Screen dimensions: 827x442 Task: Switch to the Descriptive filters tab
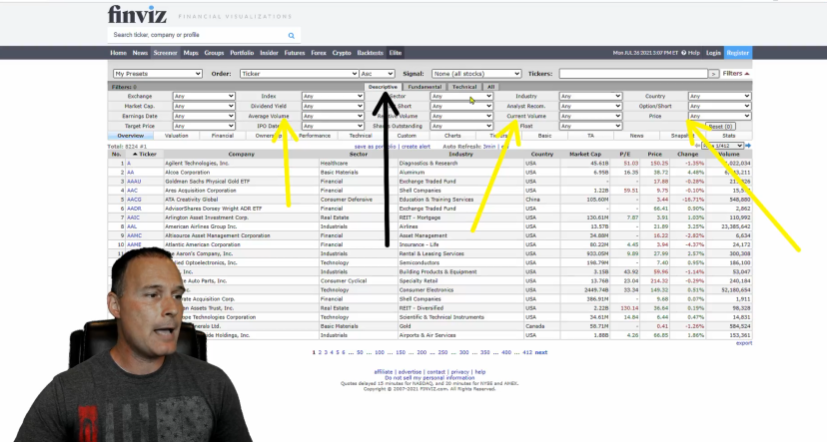tap(383, 87)
